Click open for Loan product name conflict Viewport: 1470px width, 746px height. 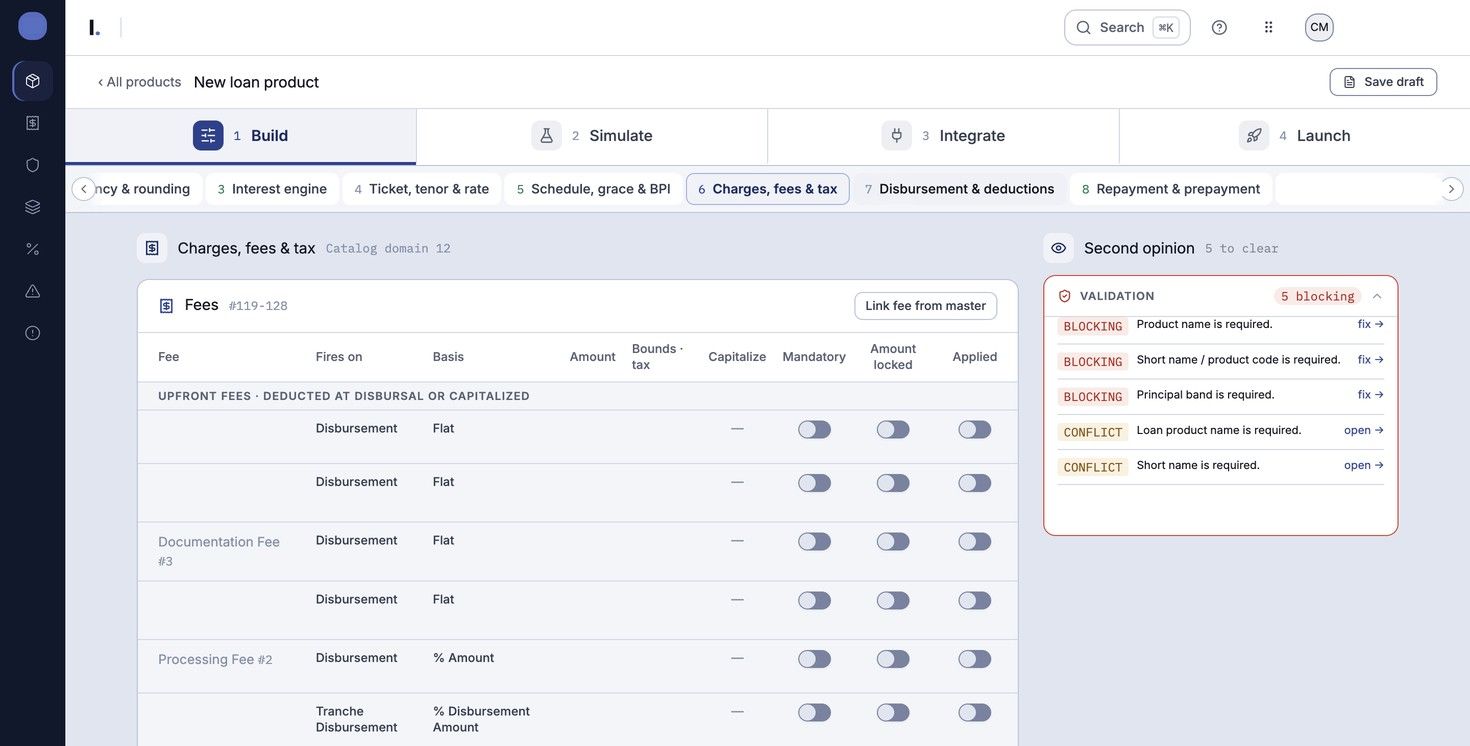point(1364,430)
